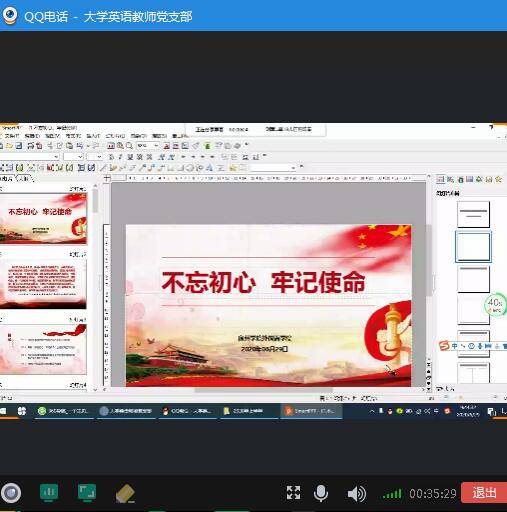Screen dimensions: 507x512
Task: Switch to the orange presentation taskbar item
Action: click(x=311, y=411)
